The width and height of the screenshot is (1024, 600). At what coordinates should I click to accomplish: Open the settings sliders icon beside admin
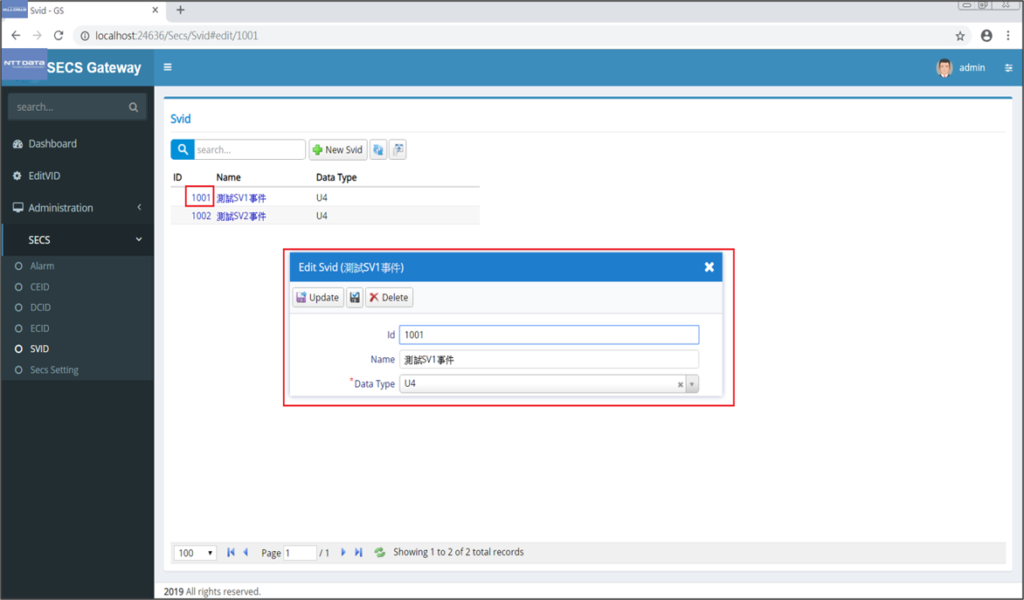tap(1008, 68)
